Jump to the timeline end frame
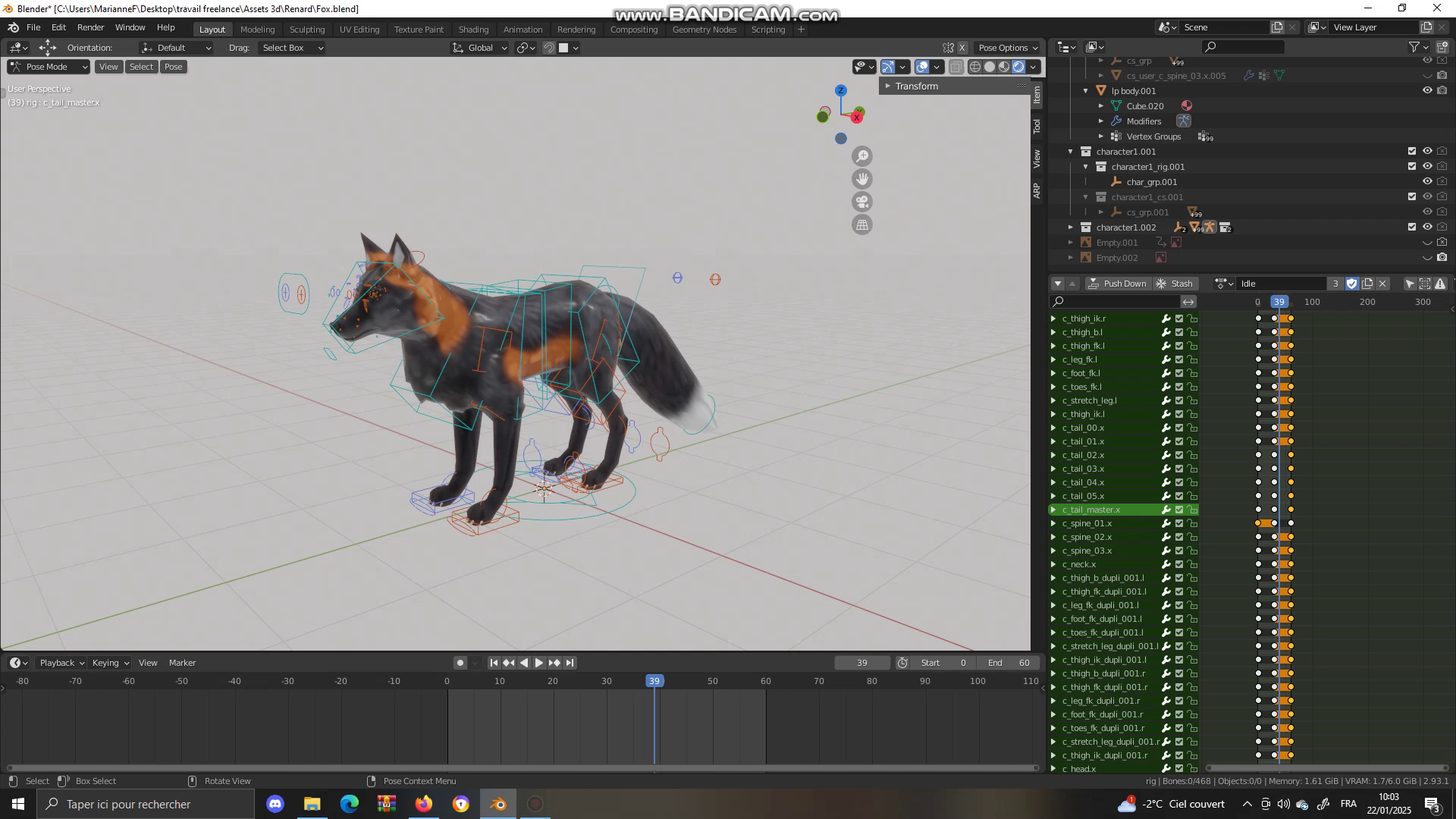 coord(570,663)
